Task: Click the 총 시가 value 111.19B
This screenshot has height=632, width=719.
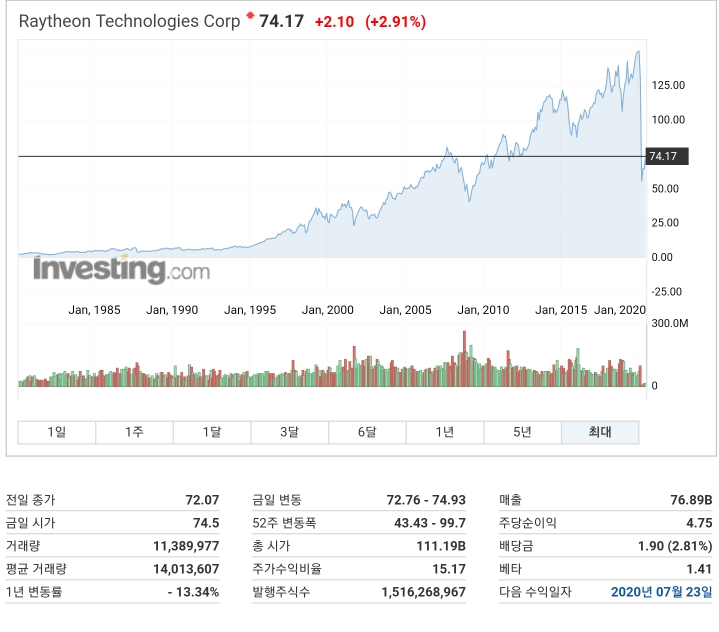Action: pyautogui.click(x=441, y=546)
